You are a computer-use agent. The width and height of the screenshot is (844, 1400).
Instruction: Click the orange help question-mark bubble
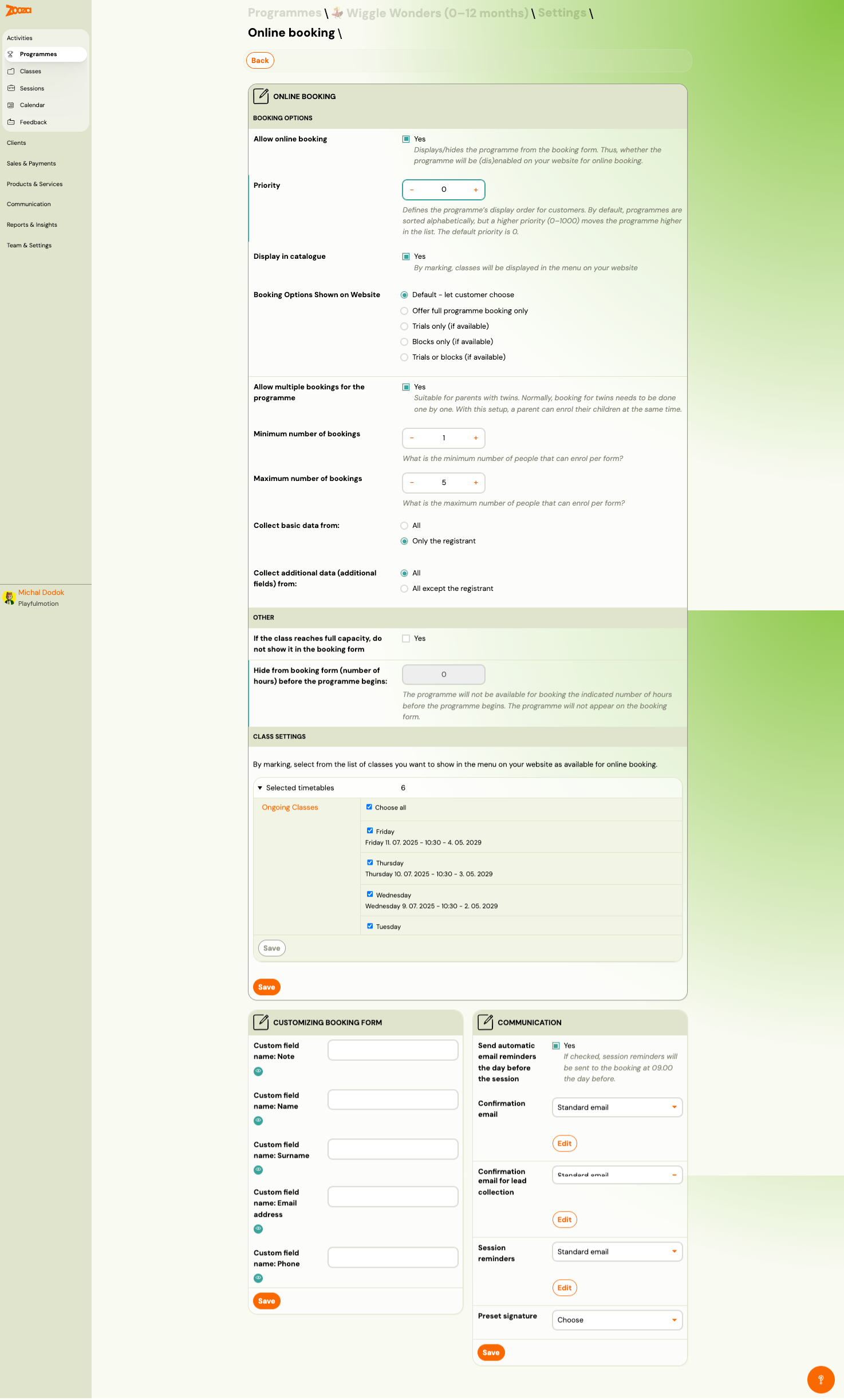(821, 1379)
